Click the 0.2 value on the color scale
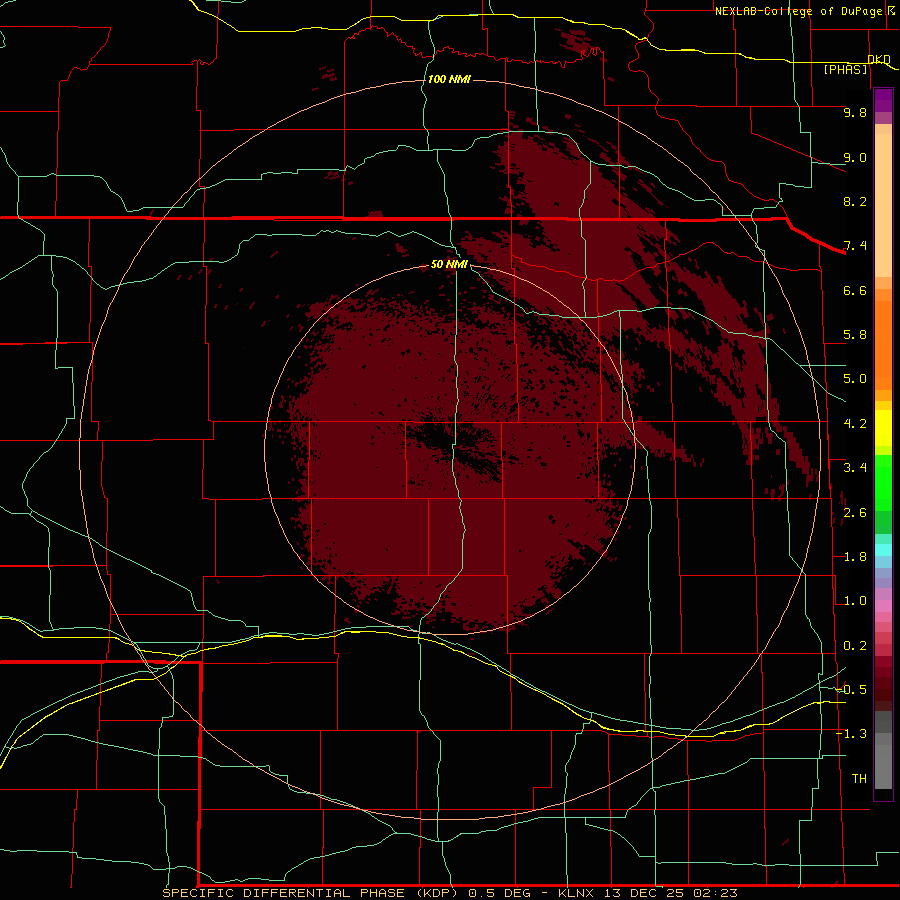 [x=855, y=646]
